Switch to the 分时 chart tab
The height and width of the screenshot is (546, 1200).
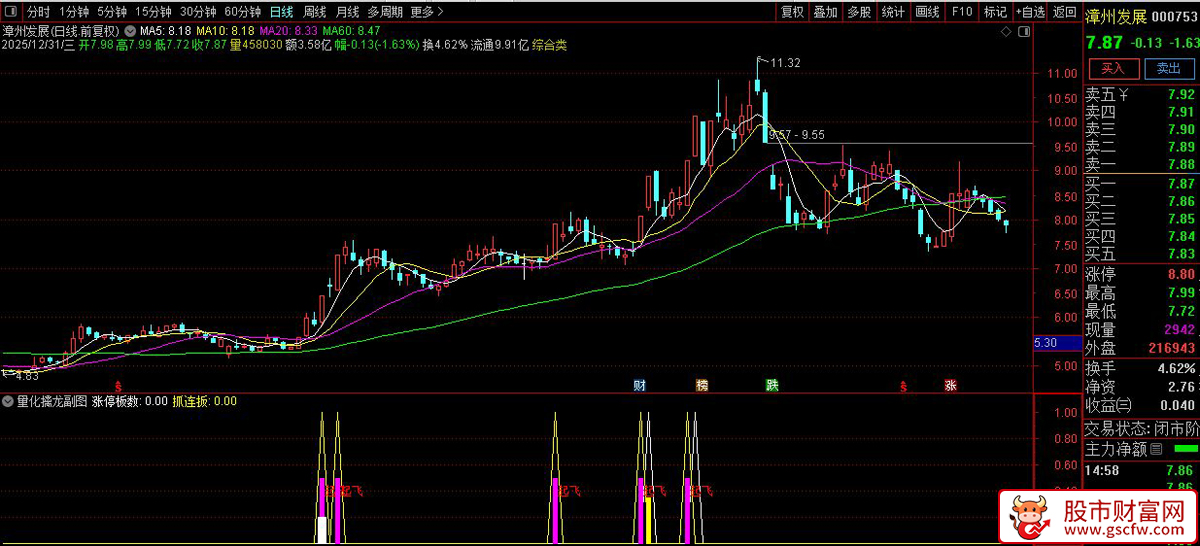click(38, 12)
